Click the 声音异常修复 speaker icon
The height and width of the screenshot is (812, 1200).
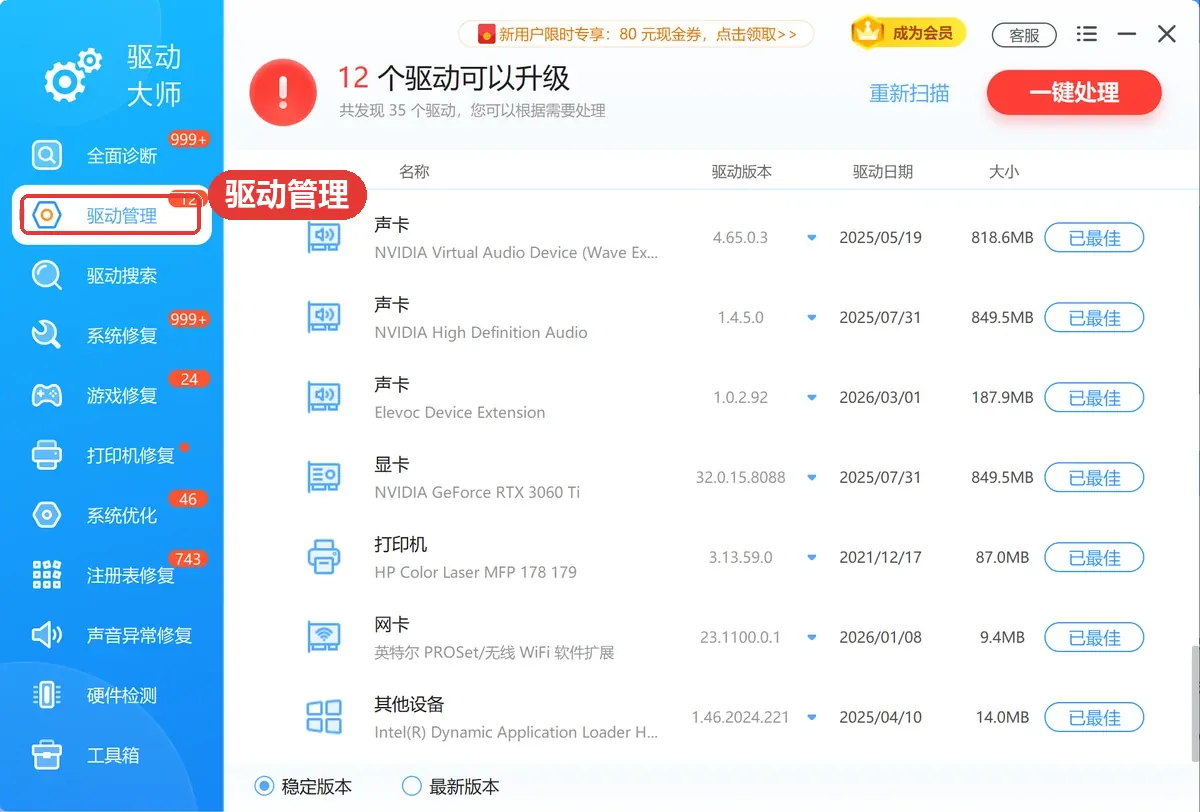coord(47,635)
